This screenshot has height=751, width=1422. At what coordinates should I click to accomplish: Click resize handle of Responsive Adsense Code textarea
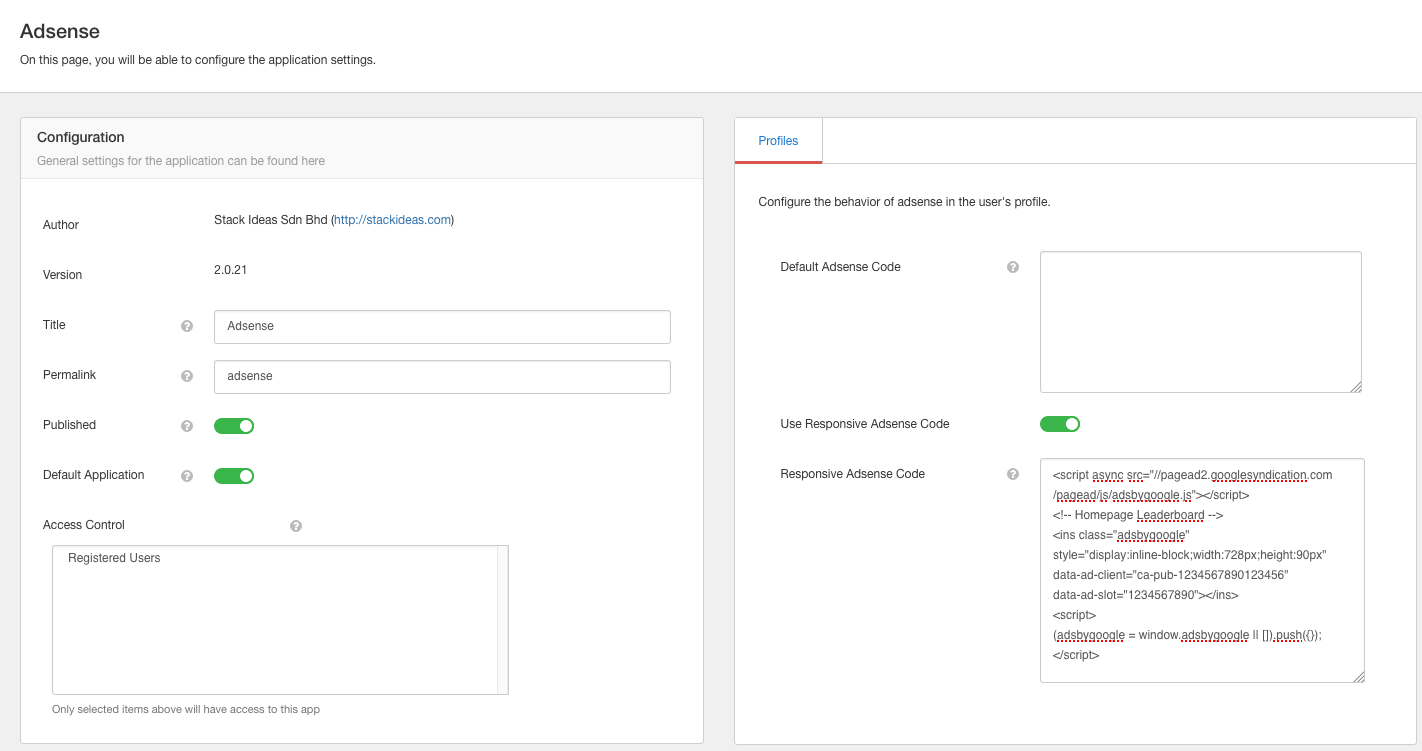pos(1359,677)
